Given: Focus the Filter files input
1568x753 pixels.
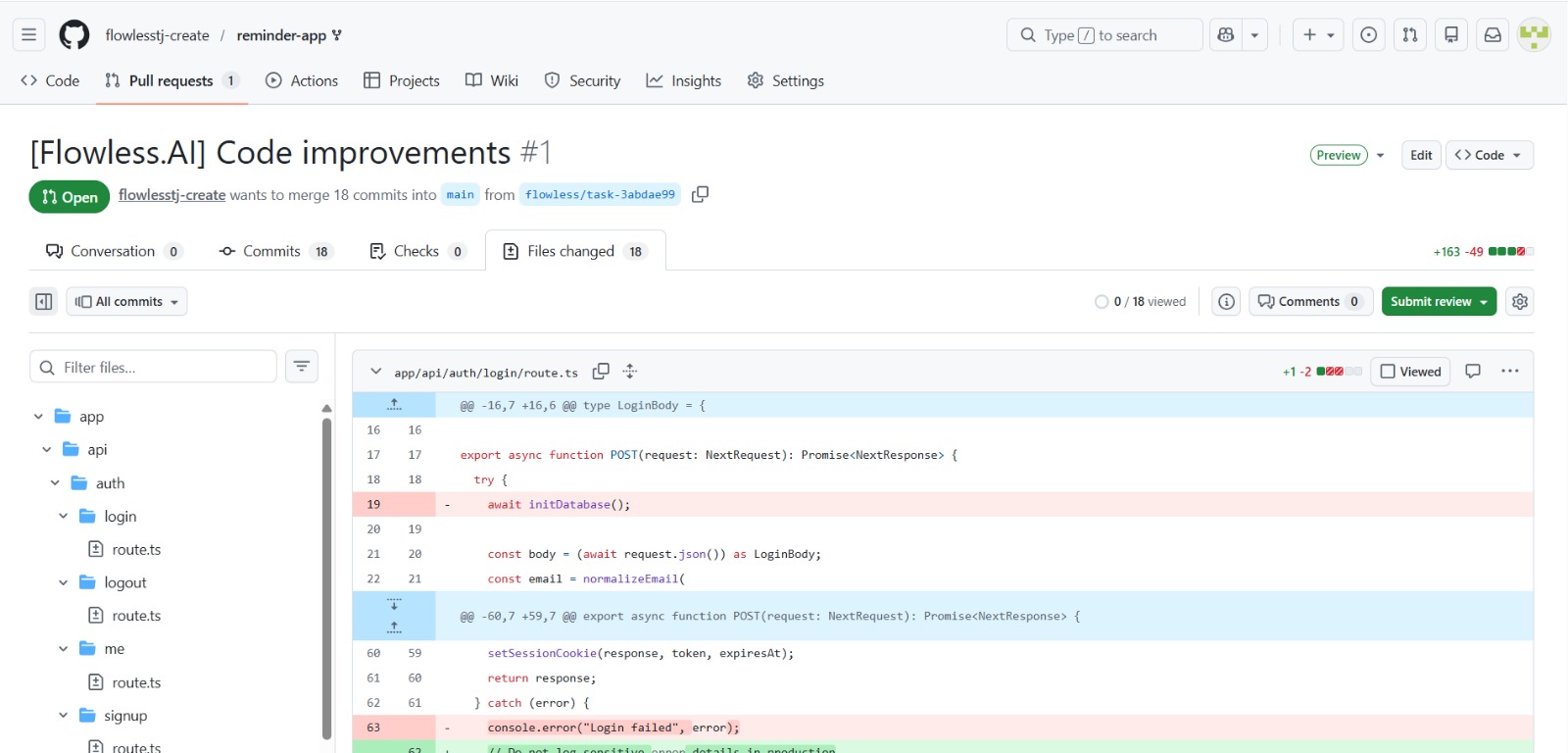Looking at the screenshot, I should [x=153, y=367].
